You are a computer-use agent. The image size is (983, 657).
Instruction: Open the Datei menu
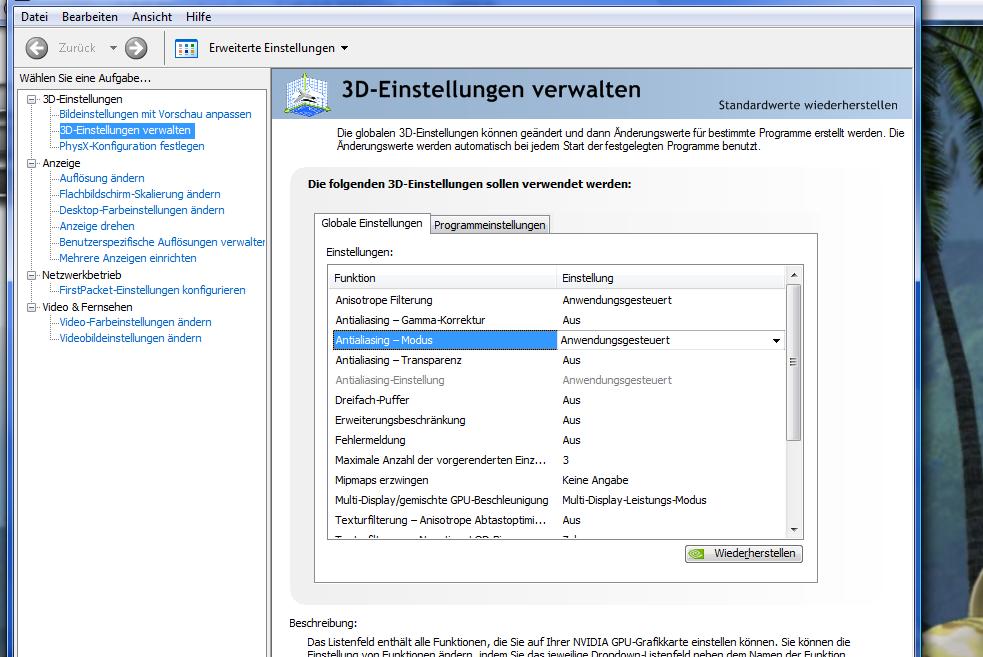34,17
